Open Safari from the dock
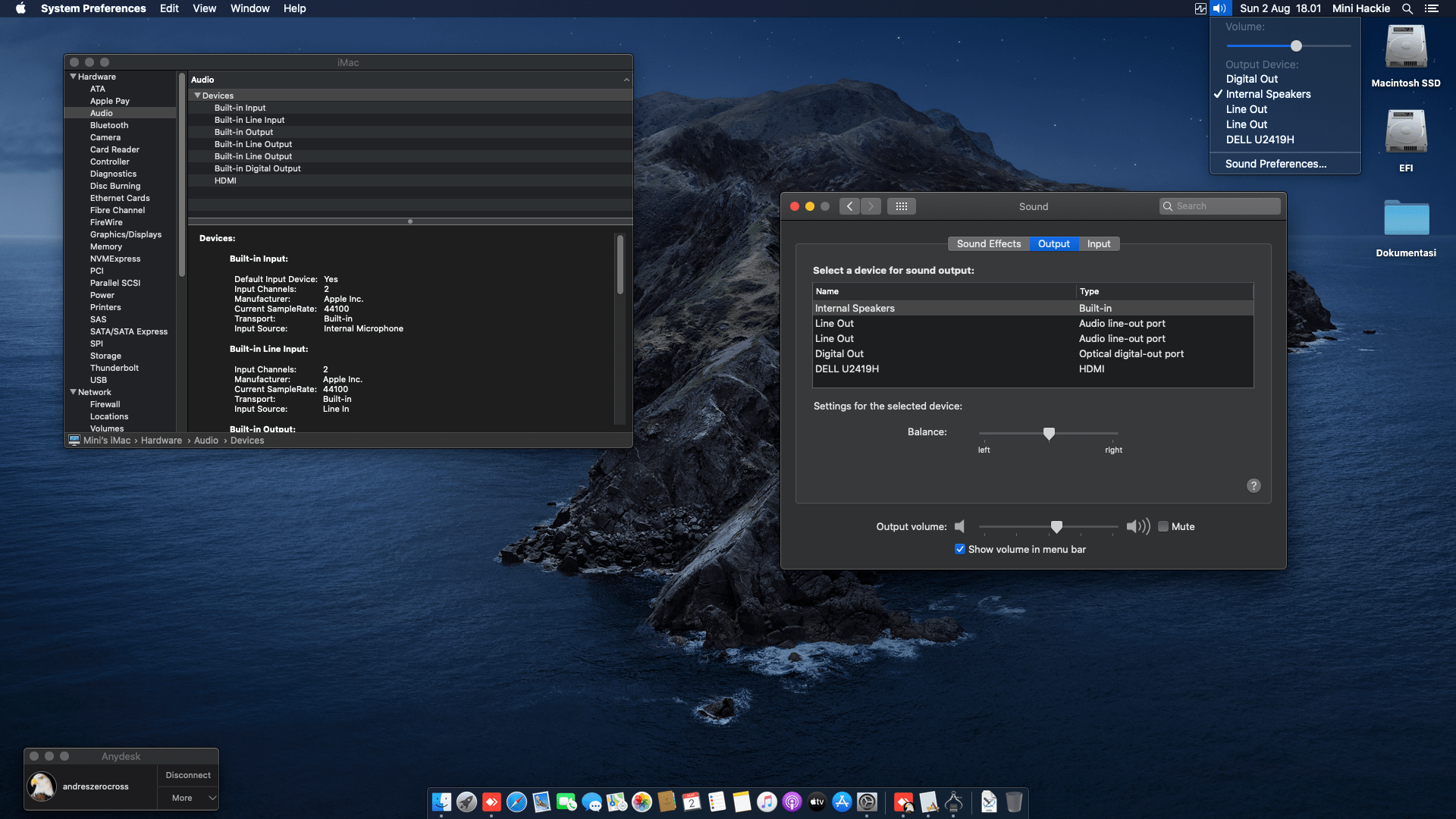 [x=516, y=802]
